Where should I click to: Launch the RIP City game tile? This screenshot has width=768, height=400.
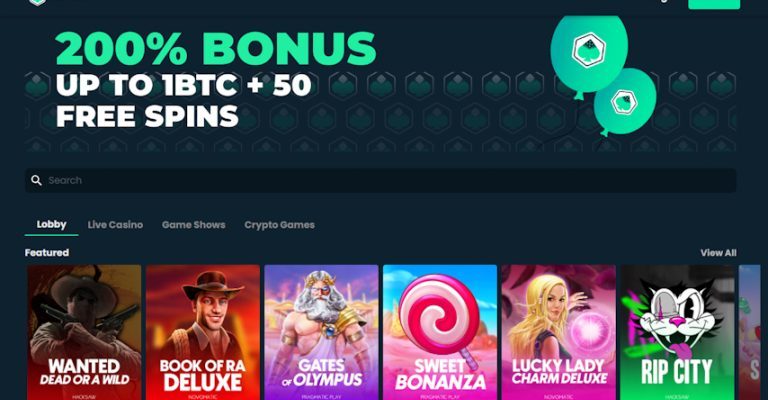click(x=677, y=332)
